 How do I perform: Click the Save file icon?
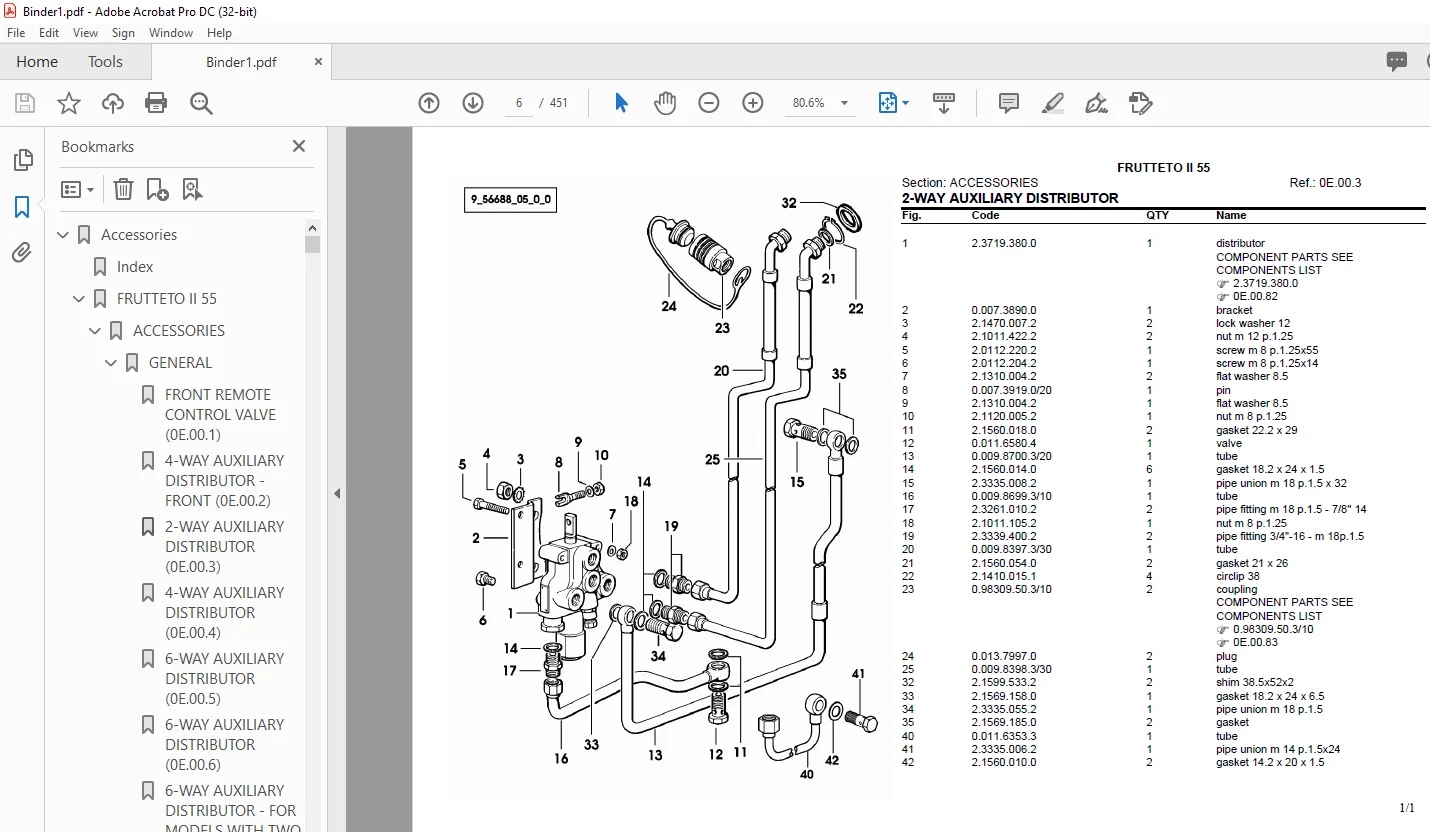click(25, 103)
